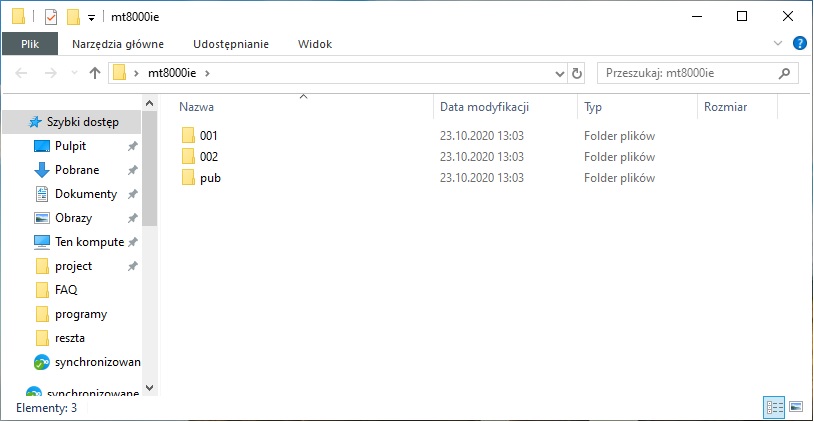Switch to Widok ribbon tab

coord(315,44)
